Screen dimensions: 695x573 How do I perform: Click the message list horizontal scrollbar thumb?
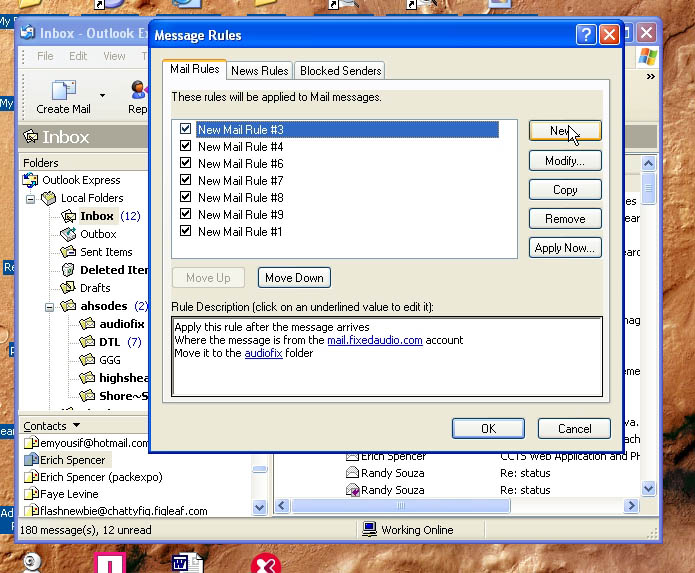[401, 506]
